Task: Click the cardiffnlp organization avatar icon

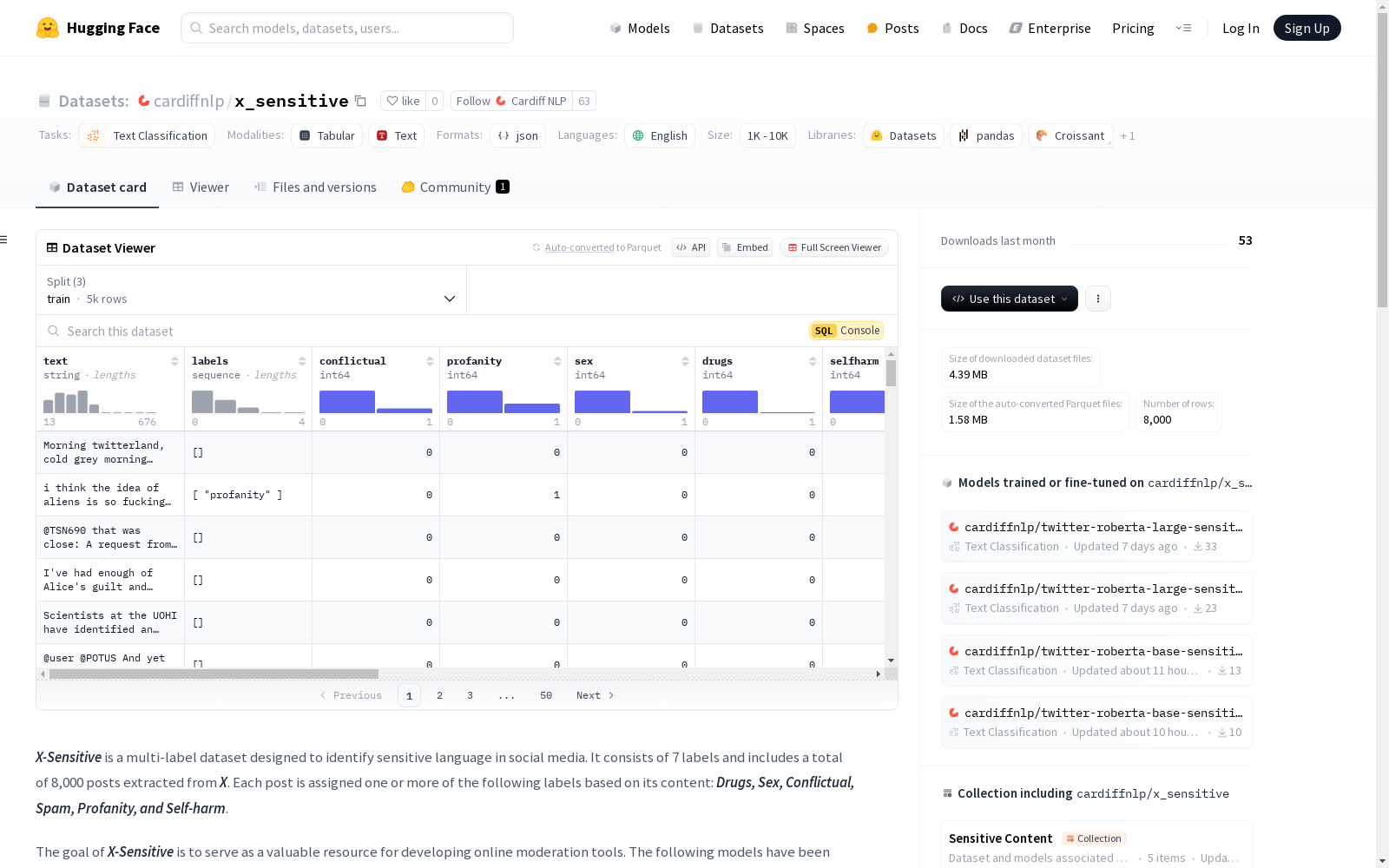Action: coord(144,101)
